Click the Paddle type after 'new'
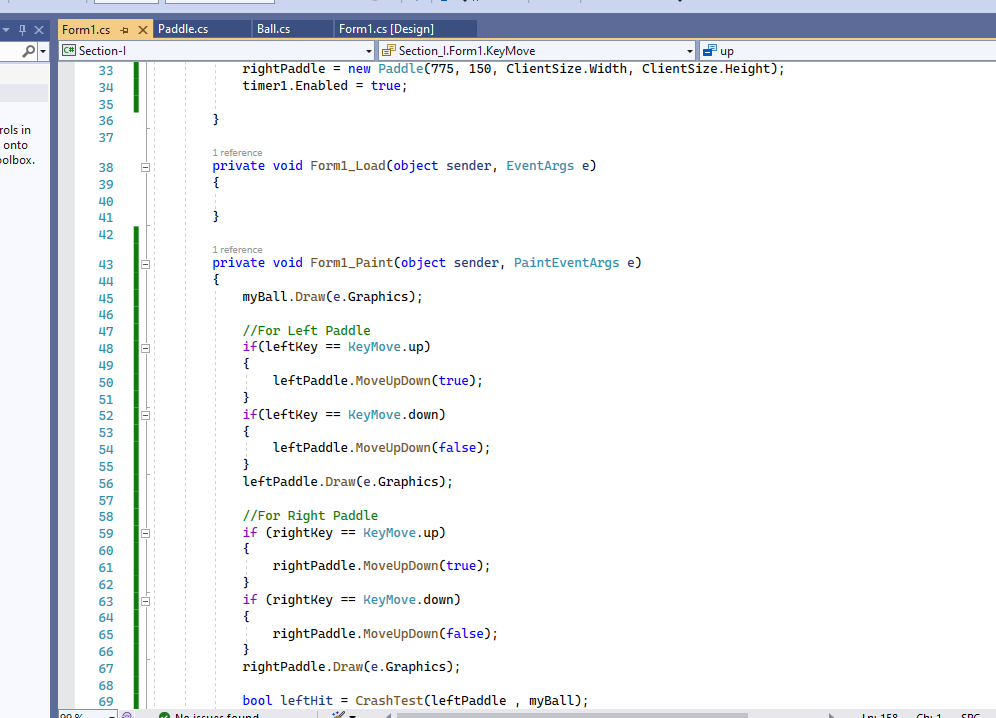The image size is (996, 718). pyautogui.click(x=400, y=69)
